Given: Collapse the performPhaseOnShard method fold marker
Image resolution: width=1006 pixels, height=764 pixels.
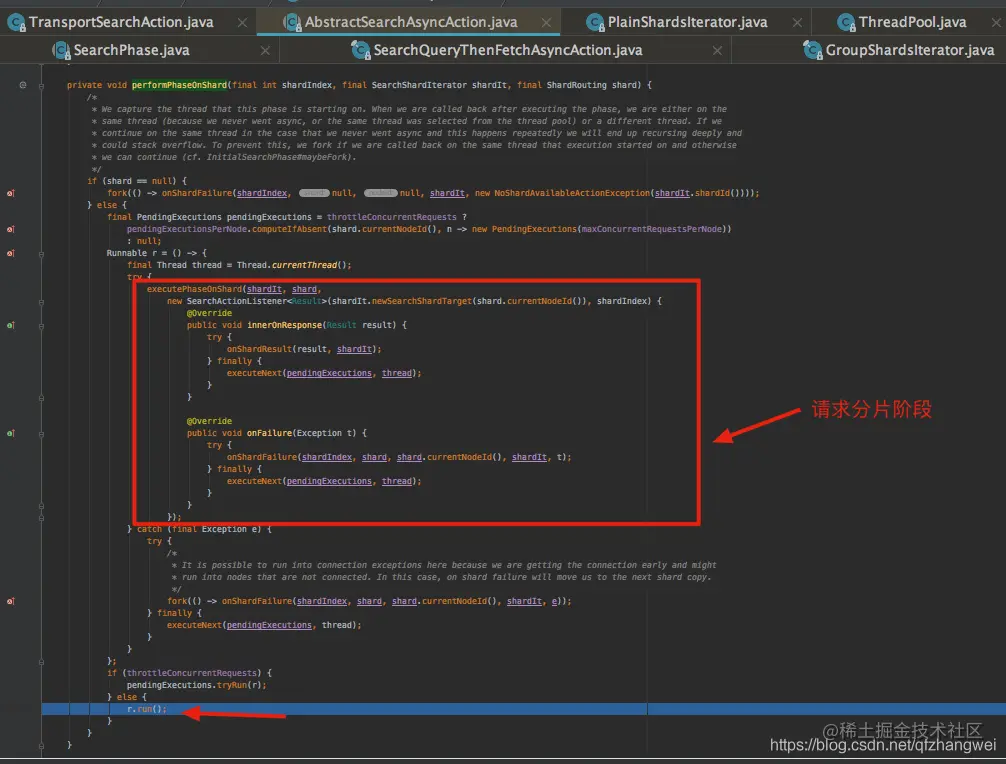Looking at the screenshot, I should (x=42, y=85).
